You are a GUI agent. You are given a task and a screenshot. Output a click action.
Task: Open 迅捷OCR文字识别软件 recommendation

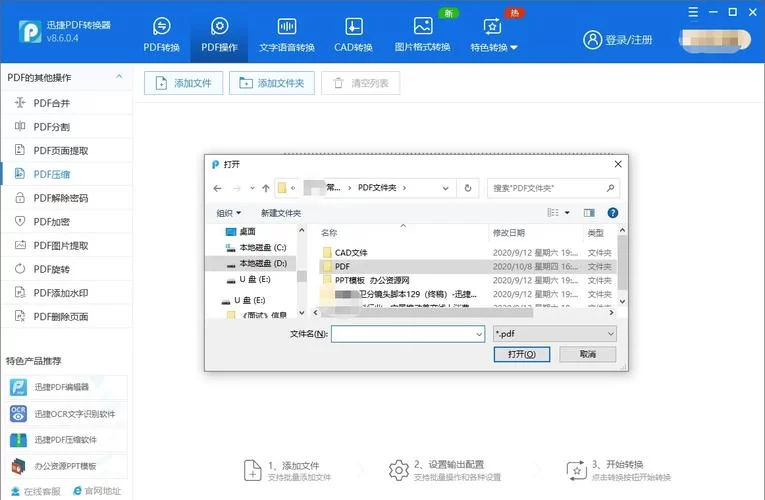point(66,414)
